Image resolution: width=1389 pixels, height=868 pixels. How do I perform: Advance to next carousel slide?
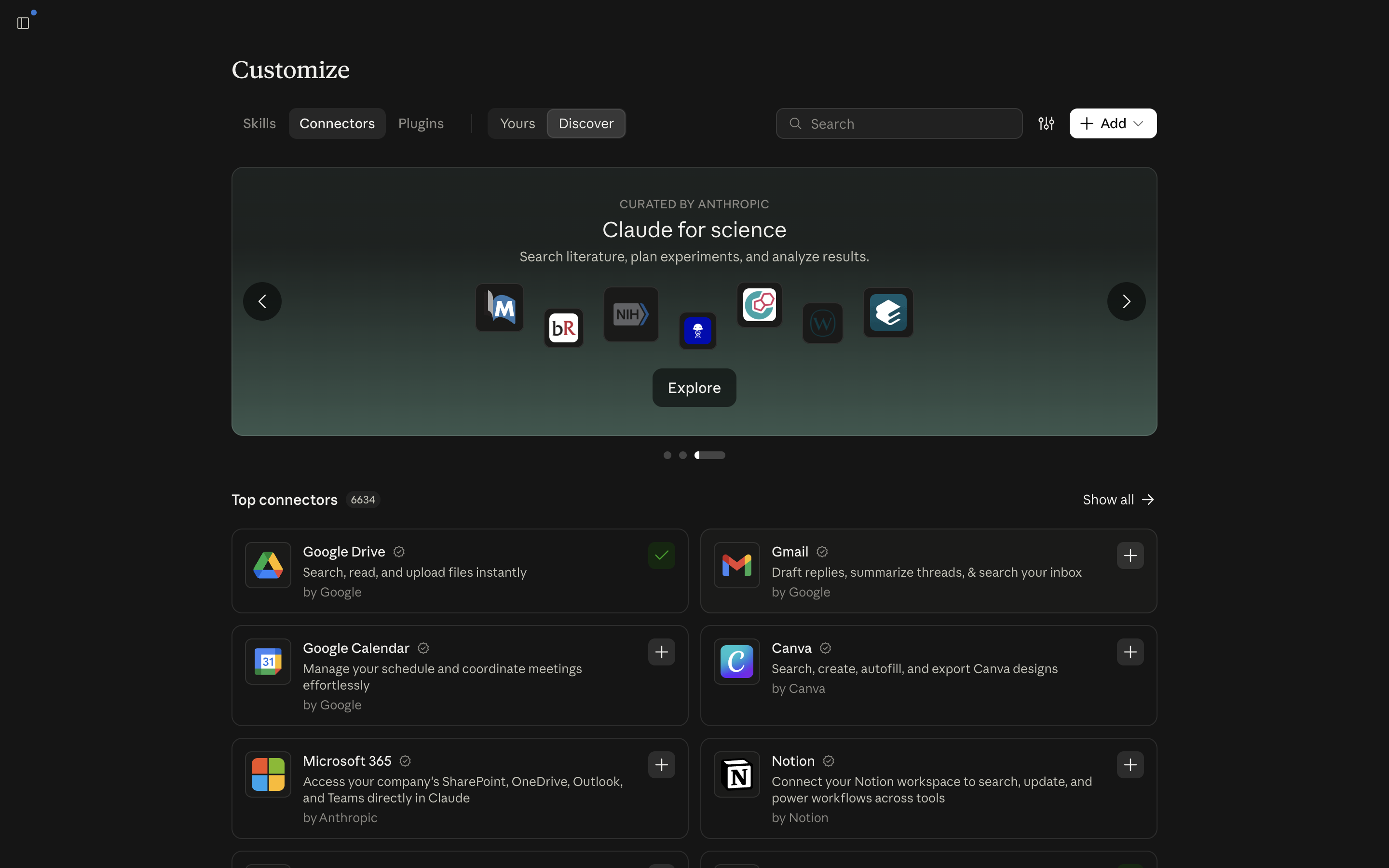(x=1126, y=301)
